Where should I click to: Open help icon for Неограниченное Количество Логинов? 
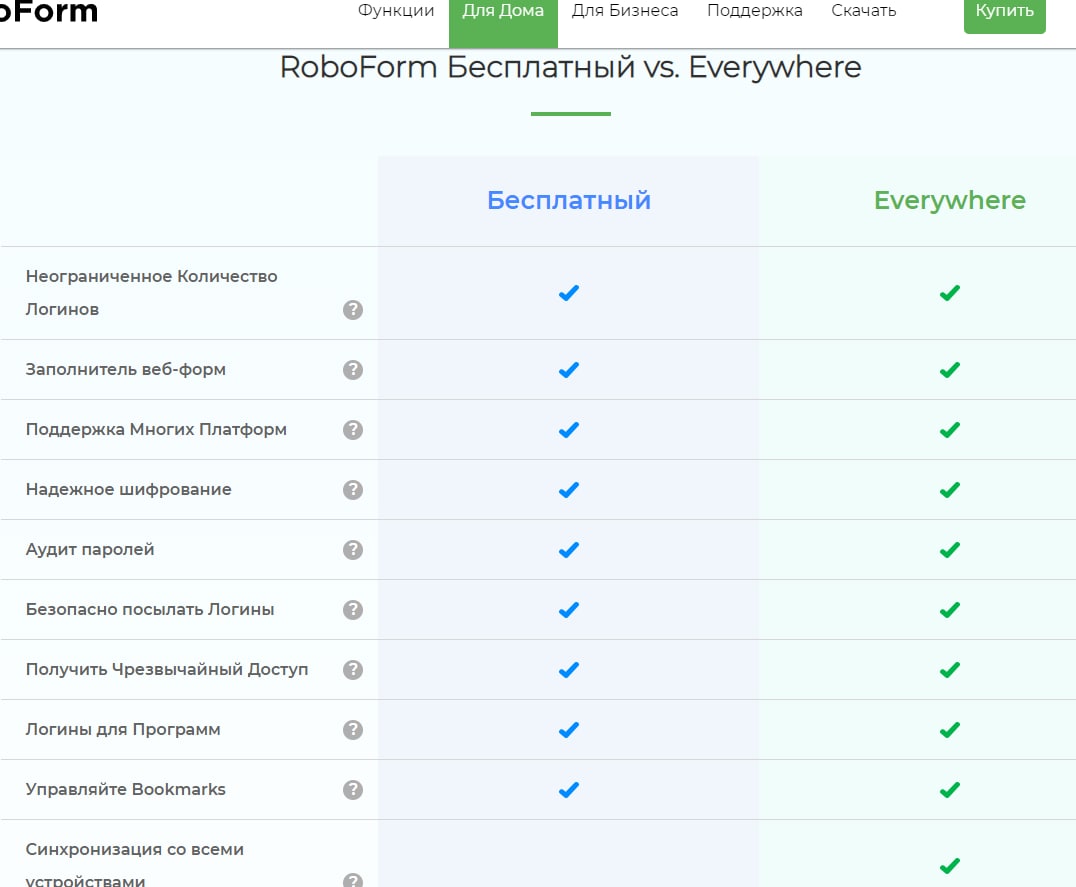click(x=353, y=310)
